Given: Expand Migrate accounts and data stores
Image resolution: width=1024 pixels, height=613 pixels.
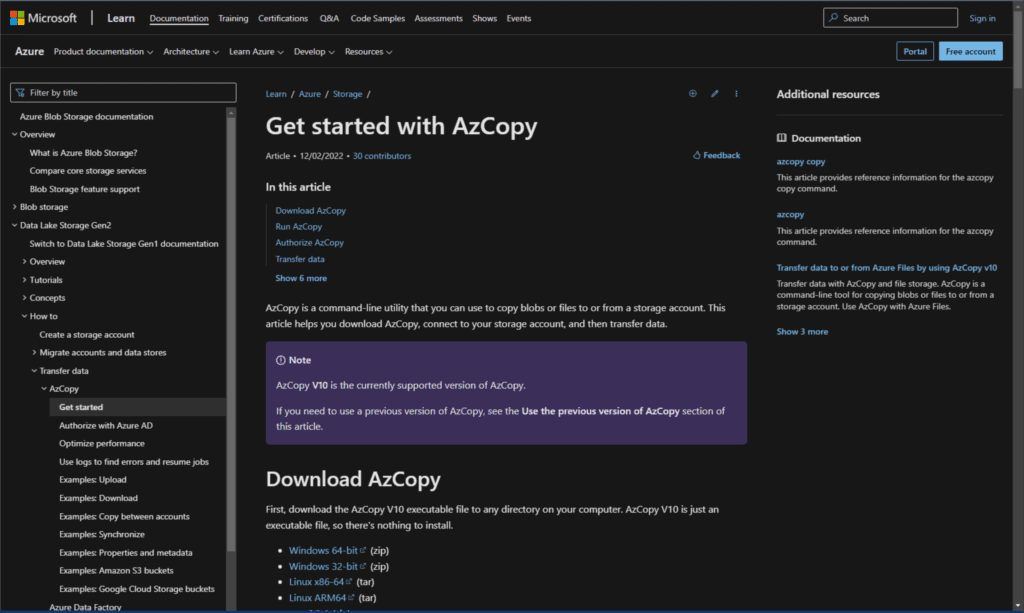Looking at the screenshot, I should point(34,353).
